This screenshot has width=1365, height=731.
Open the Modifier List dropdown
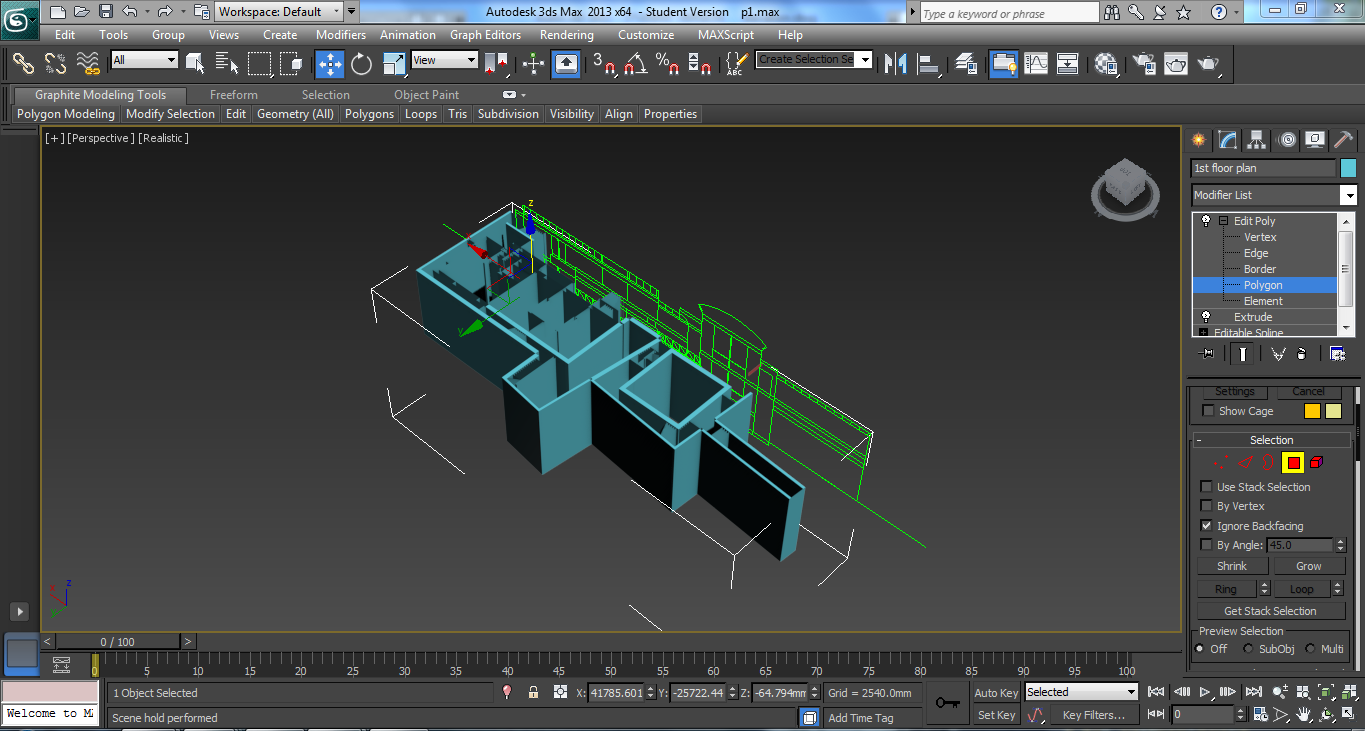[x=1274, y=195]
